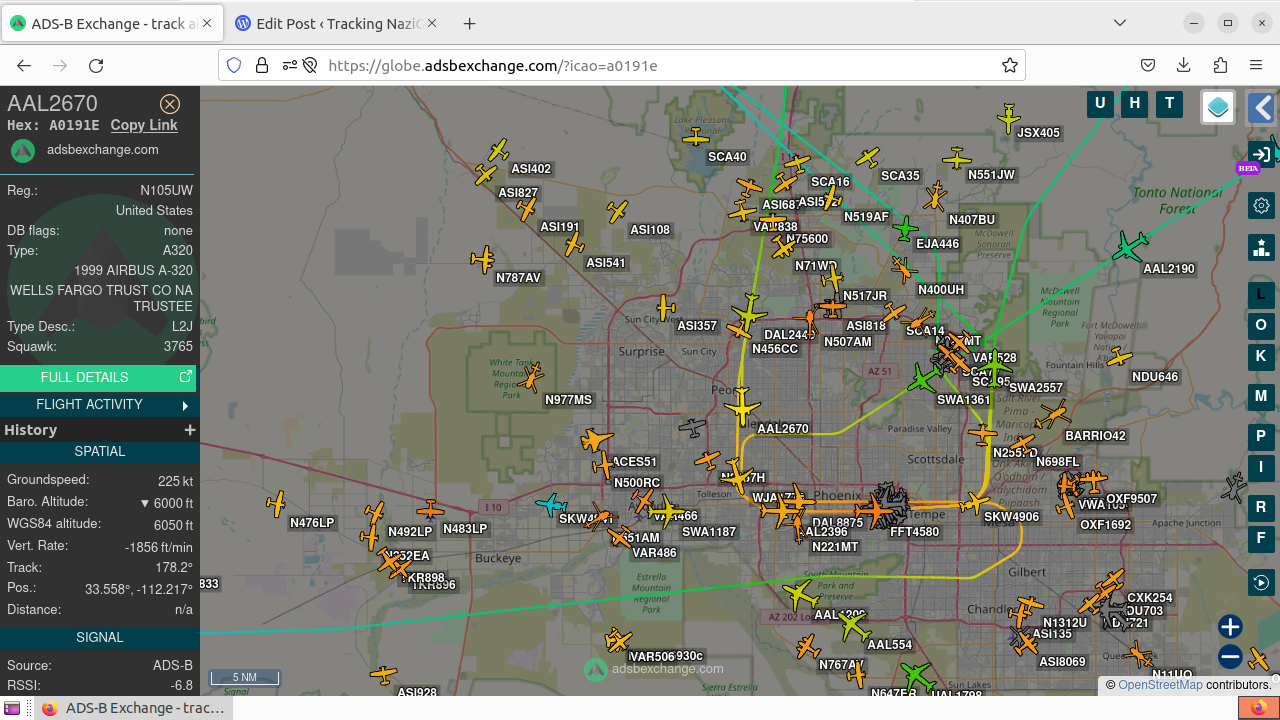Close the AAL2670 aircraft info panel
This screenshot has height=720, width=1280.
point(170,104)
